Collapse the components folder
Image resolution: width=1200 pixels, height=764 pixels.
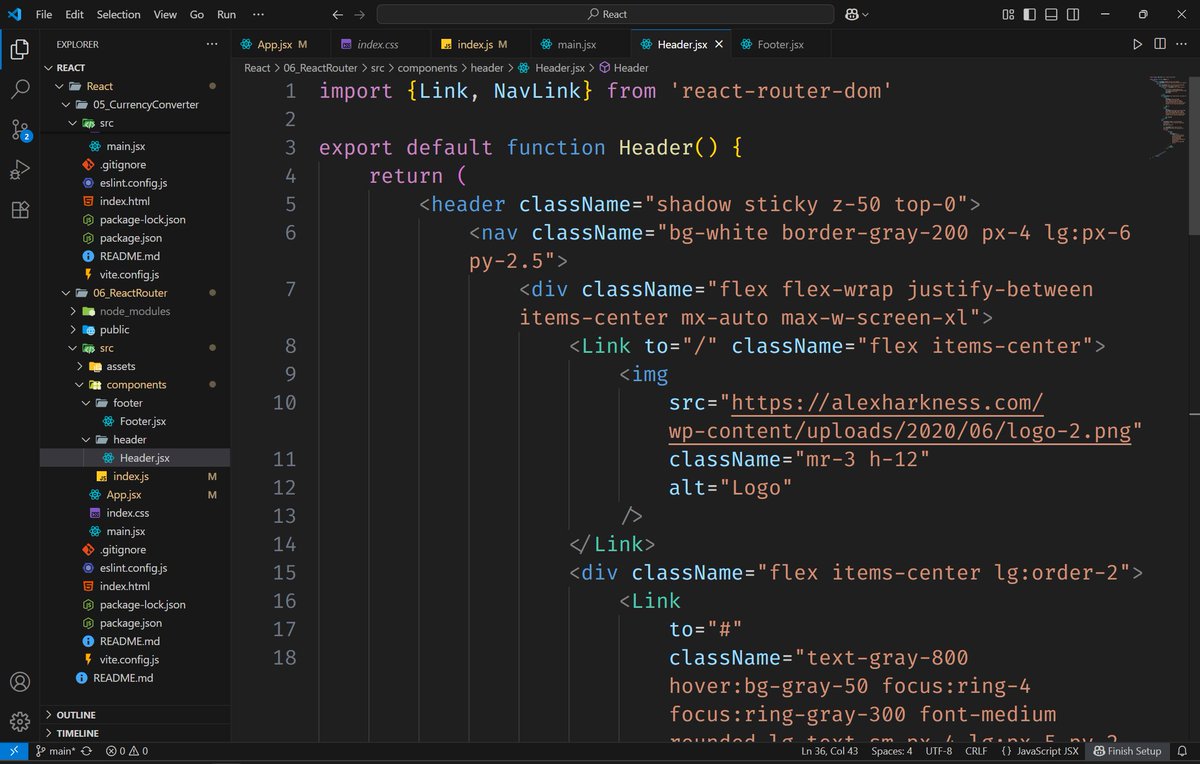pyautogui.click(x=136, y=385)
